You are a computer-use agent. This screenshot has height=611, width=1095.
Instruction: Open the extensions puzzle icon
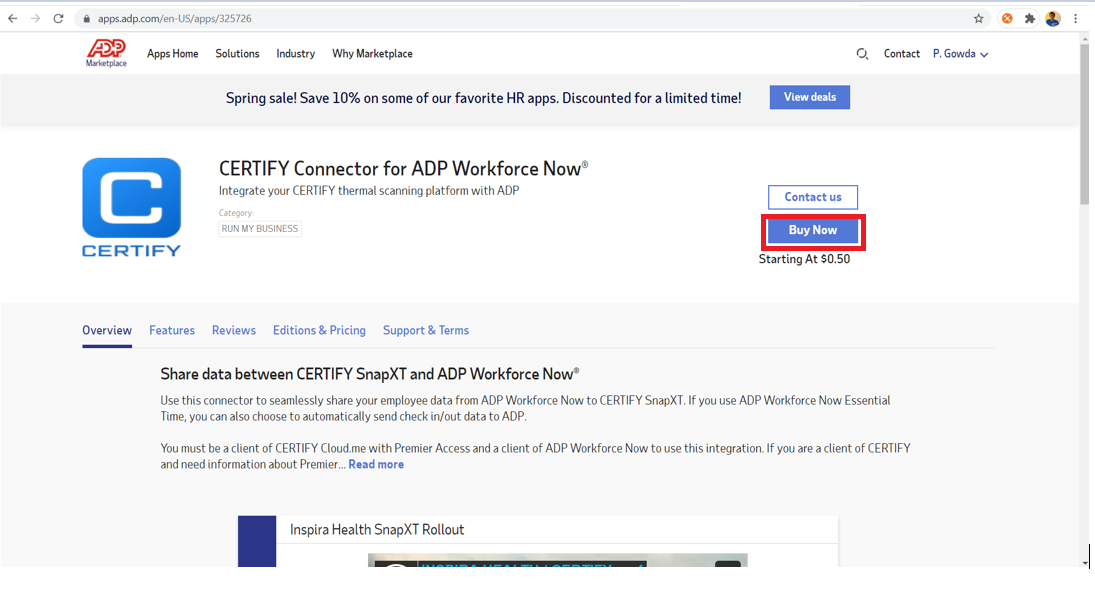[1029, 19]
